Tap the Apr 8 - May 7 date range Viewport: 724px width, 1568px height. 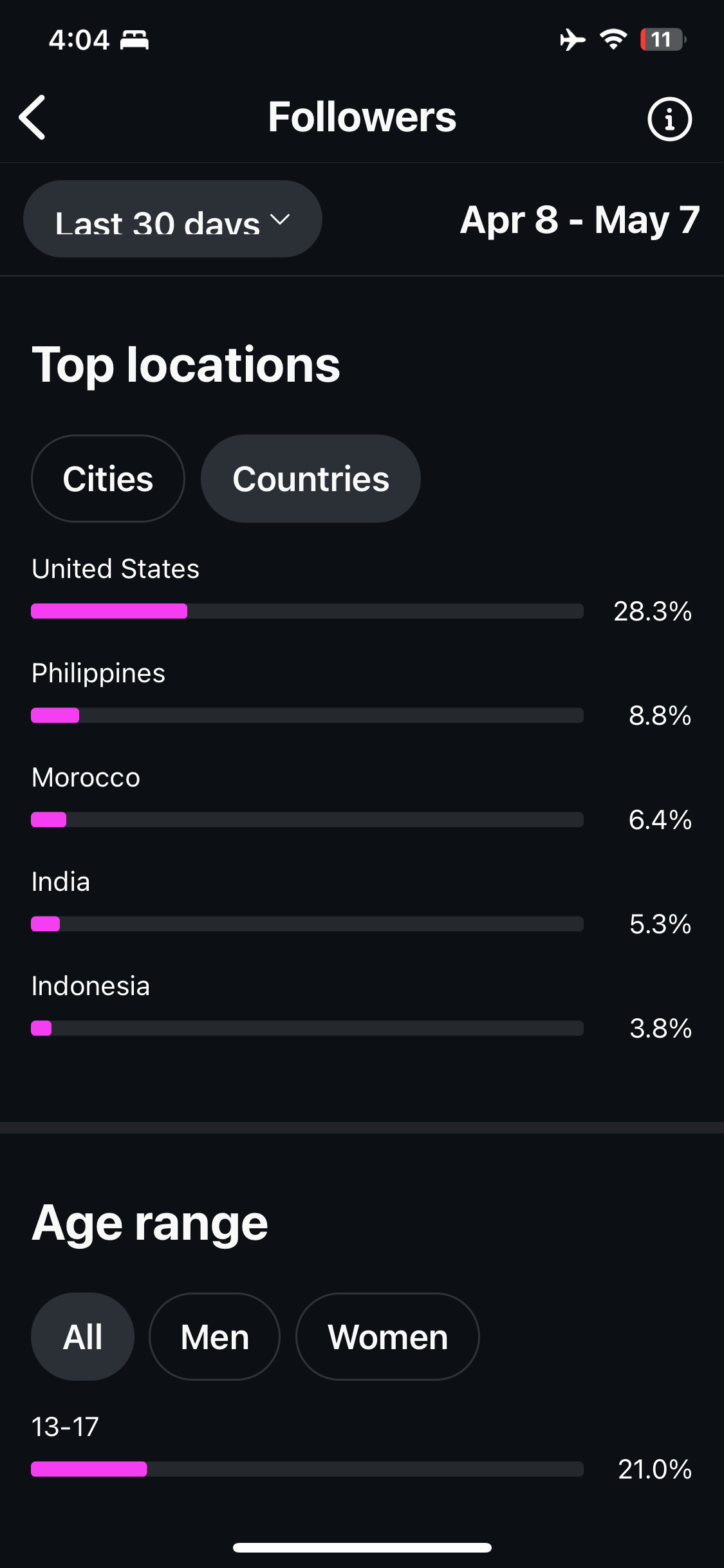point(579,220)
